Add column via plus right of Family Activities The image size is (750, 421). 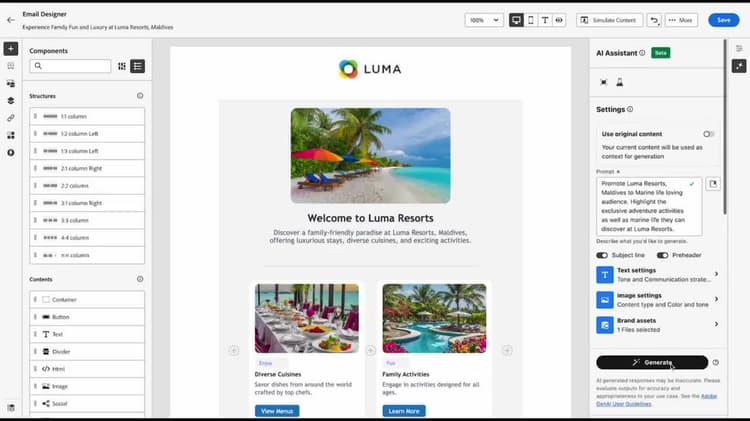coord(507,351)
